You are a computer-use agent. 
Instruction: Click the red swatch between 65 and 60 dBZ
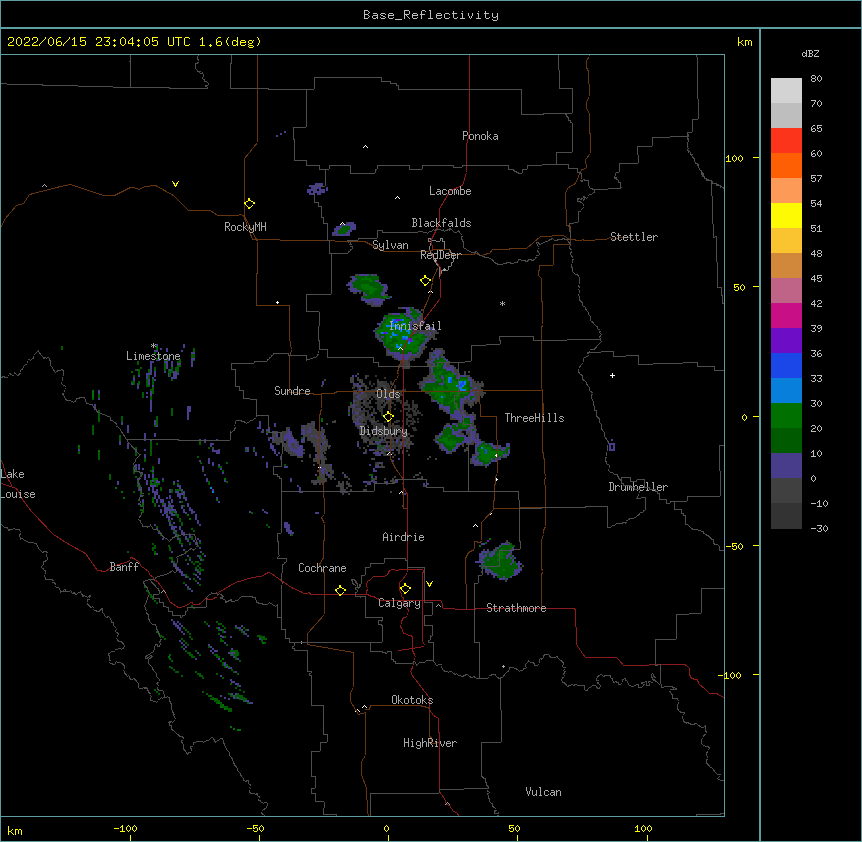tap(786, 141)
